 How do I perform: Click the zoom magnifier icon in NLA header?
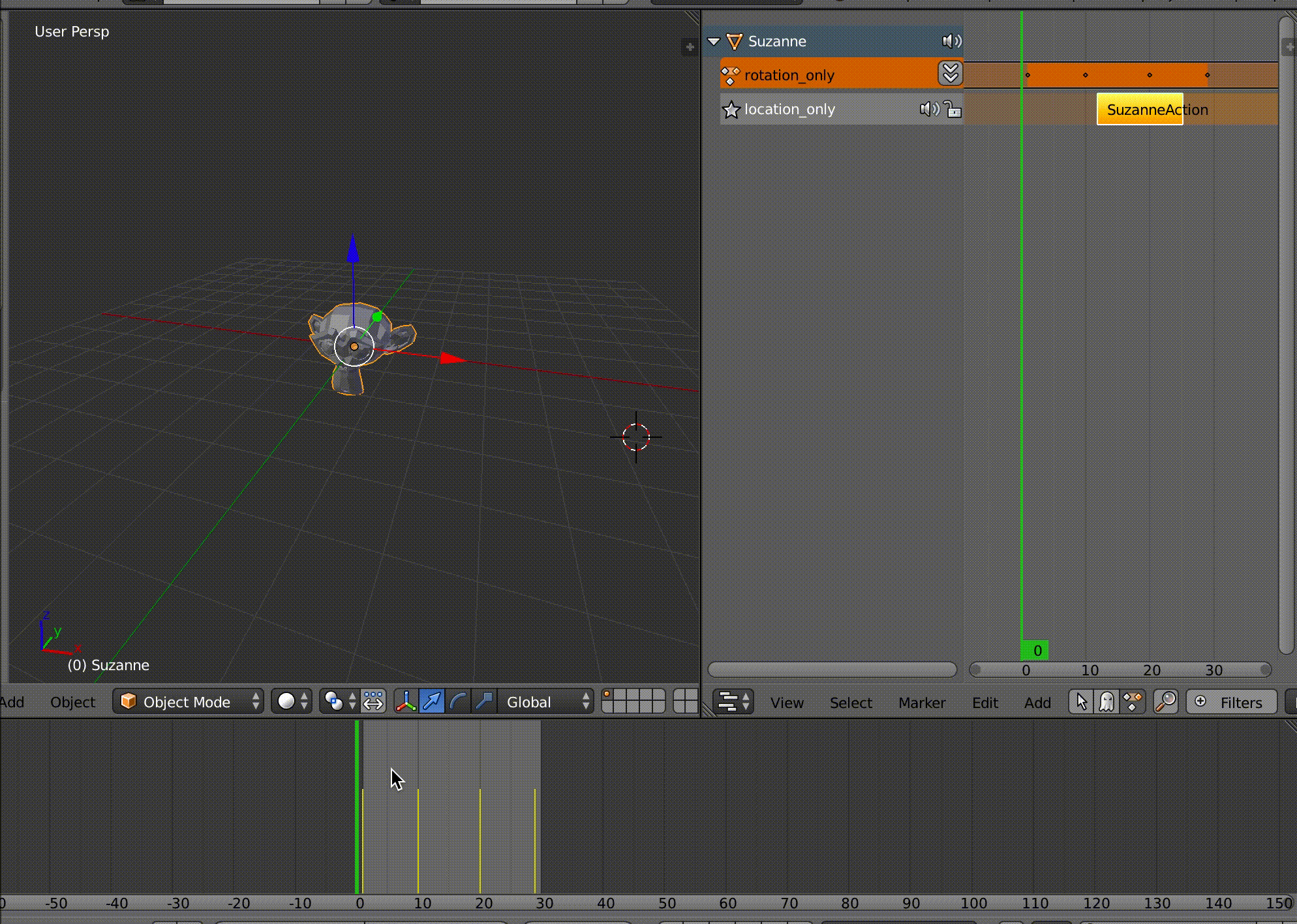click(x=1165, y=701)
